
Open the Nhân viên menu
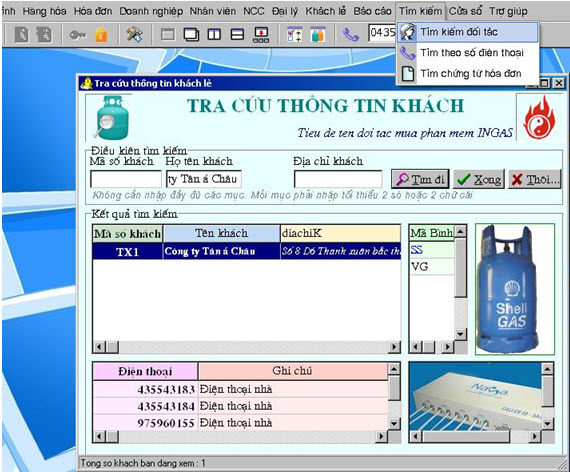click(213, 11)
